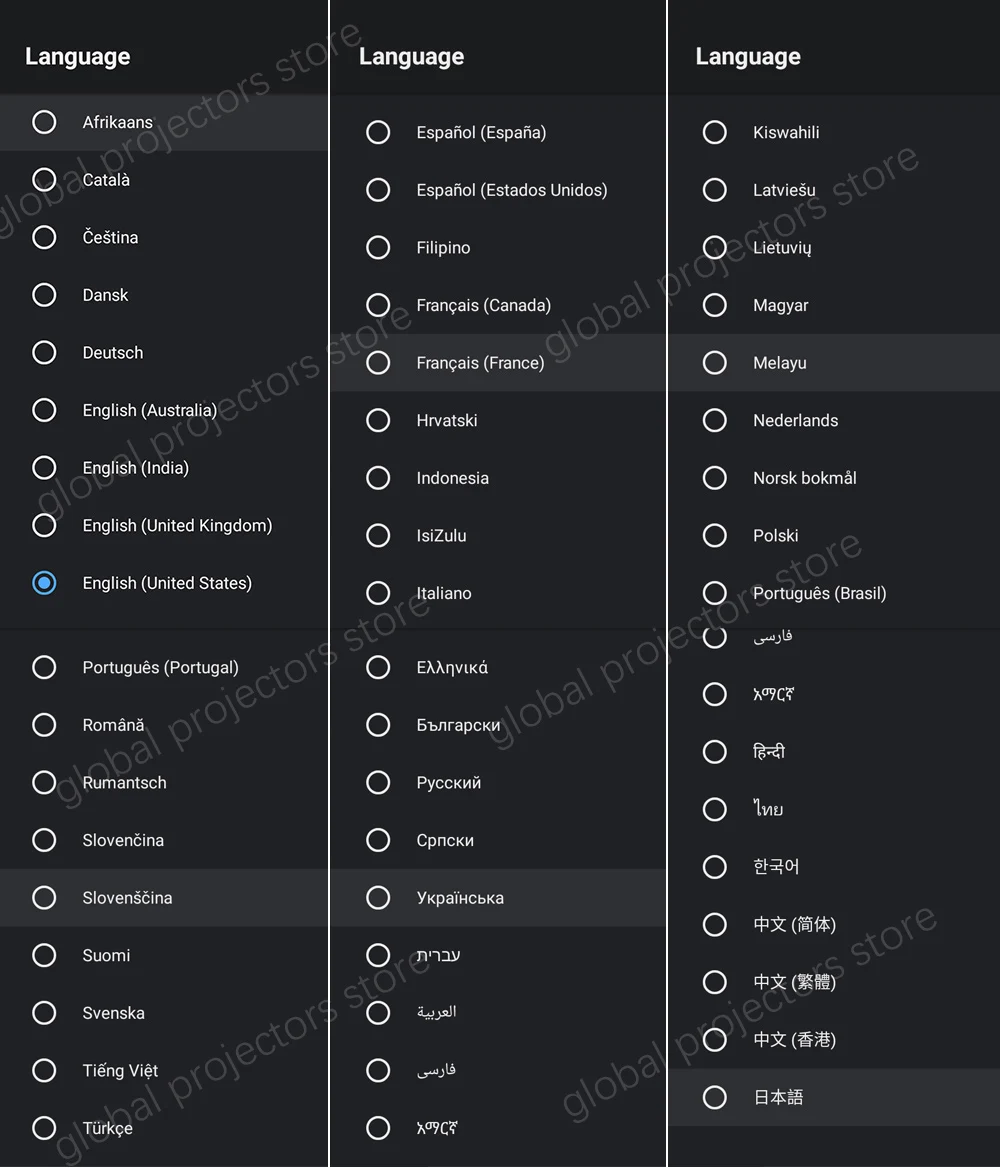Click the Melayu language entry
This screenshot has height=1169, width=1000.
[780, 363]
